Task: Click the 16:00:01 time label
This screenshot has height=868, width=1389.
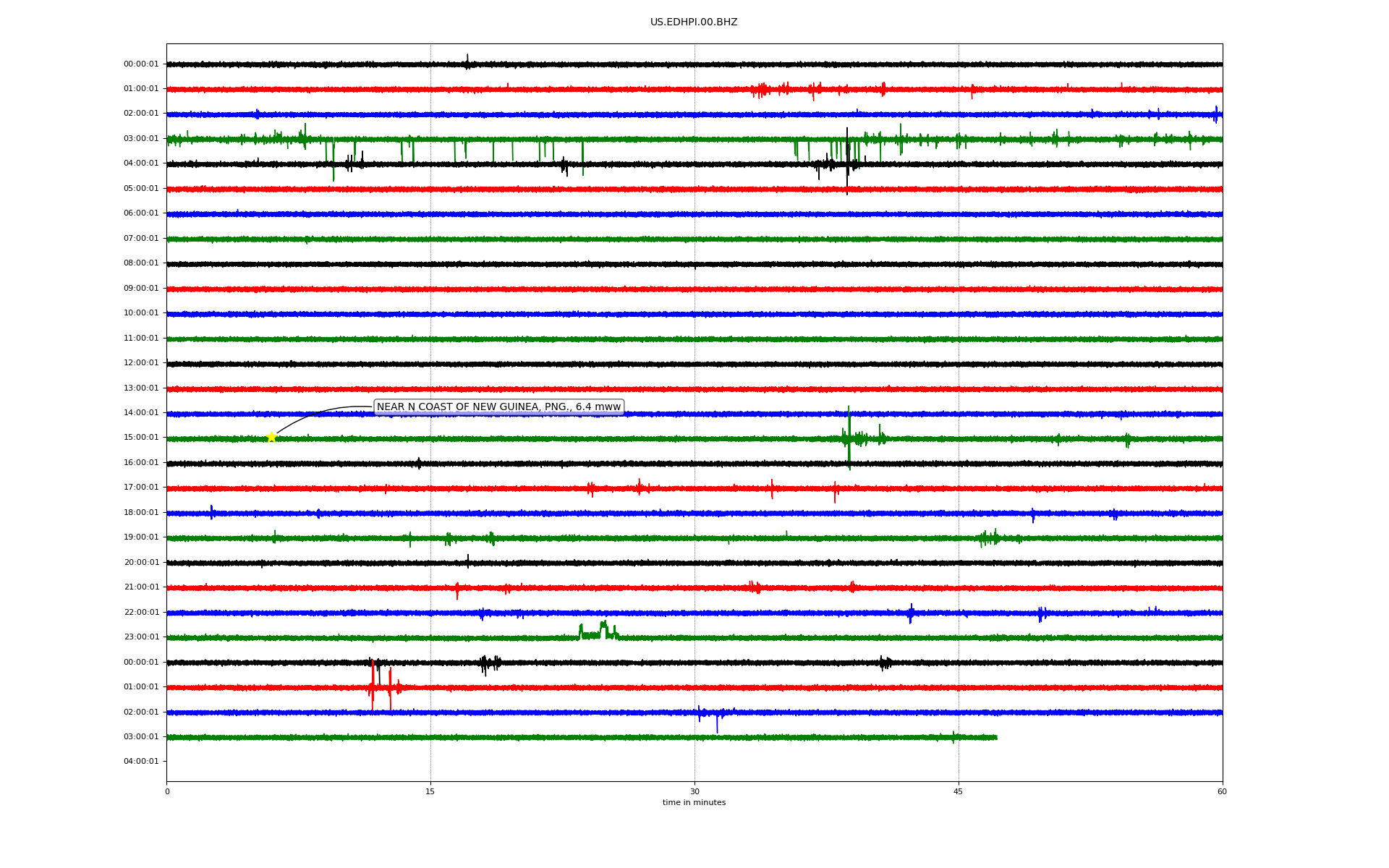Action: (141, 463)
